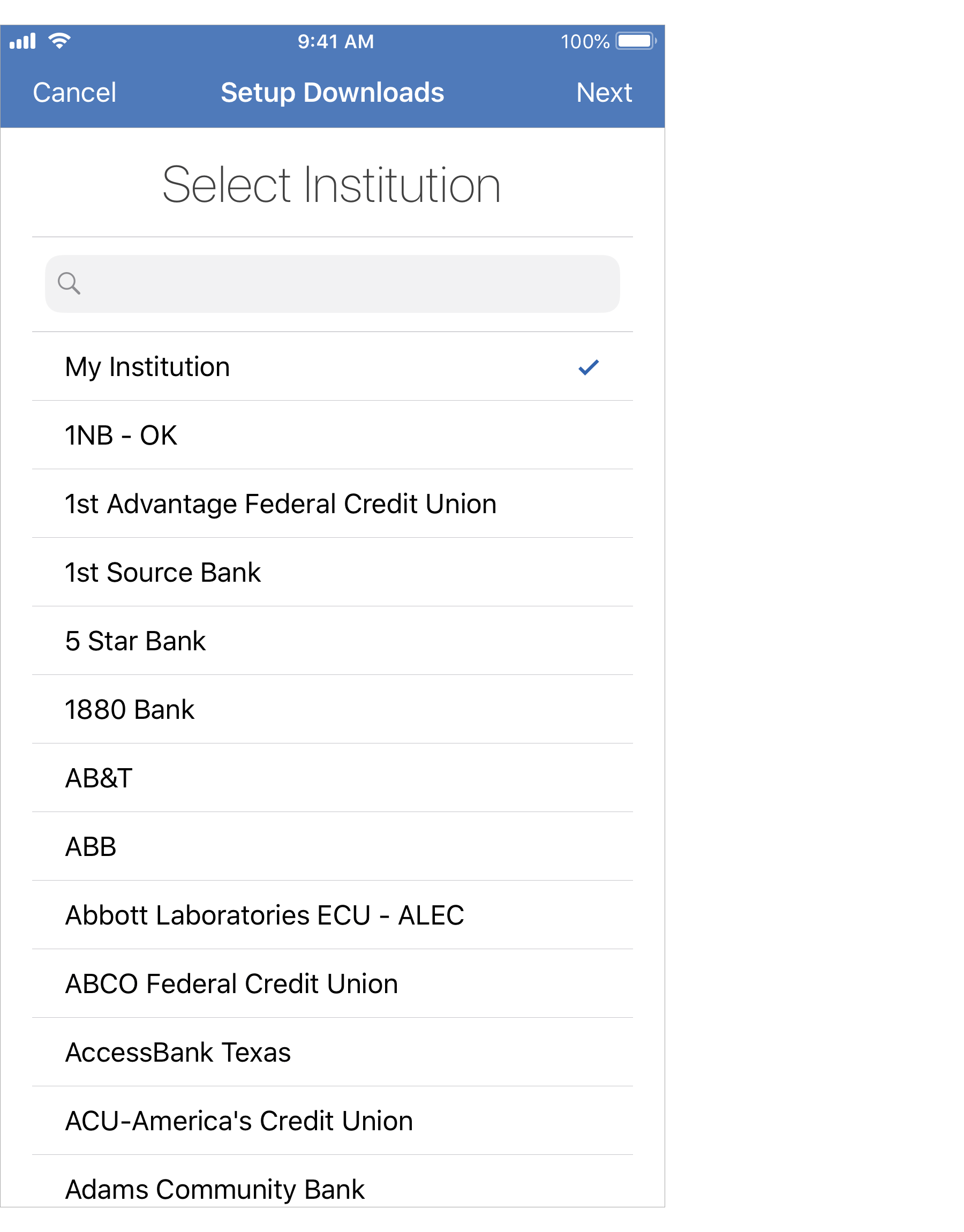964x1232 pixels.
Task: Choose AccessBank Texas
Action: [226, 1053]
